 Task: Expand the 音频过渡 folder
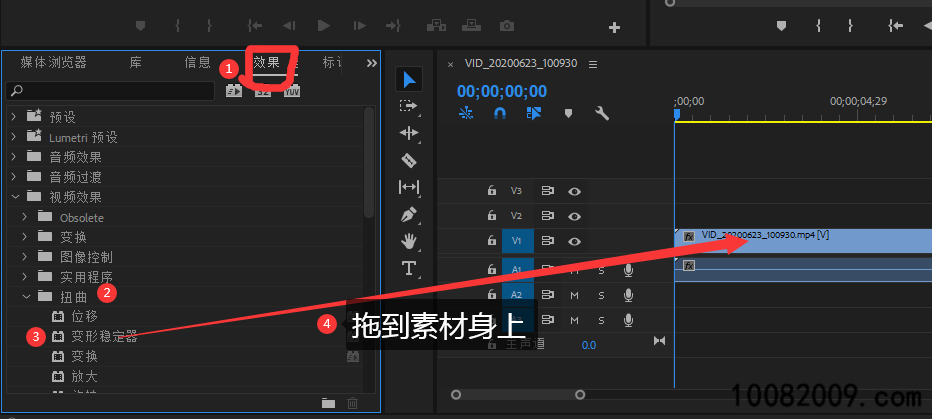[x=14, y=177]
